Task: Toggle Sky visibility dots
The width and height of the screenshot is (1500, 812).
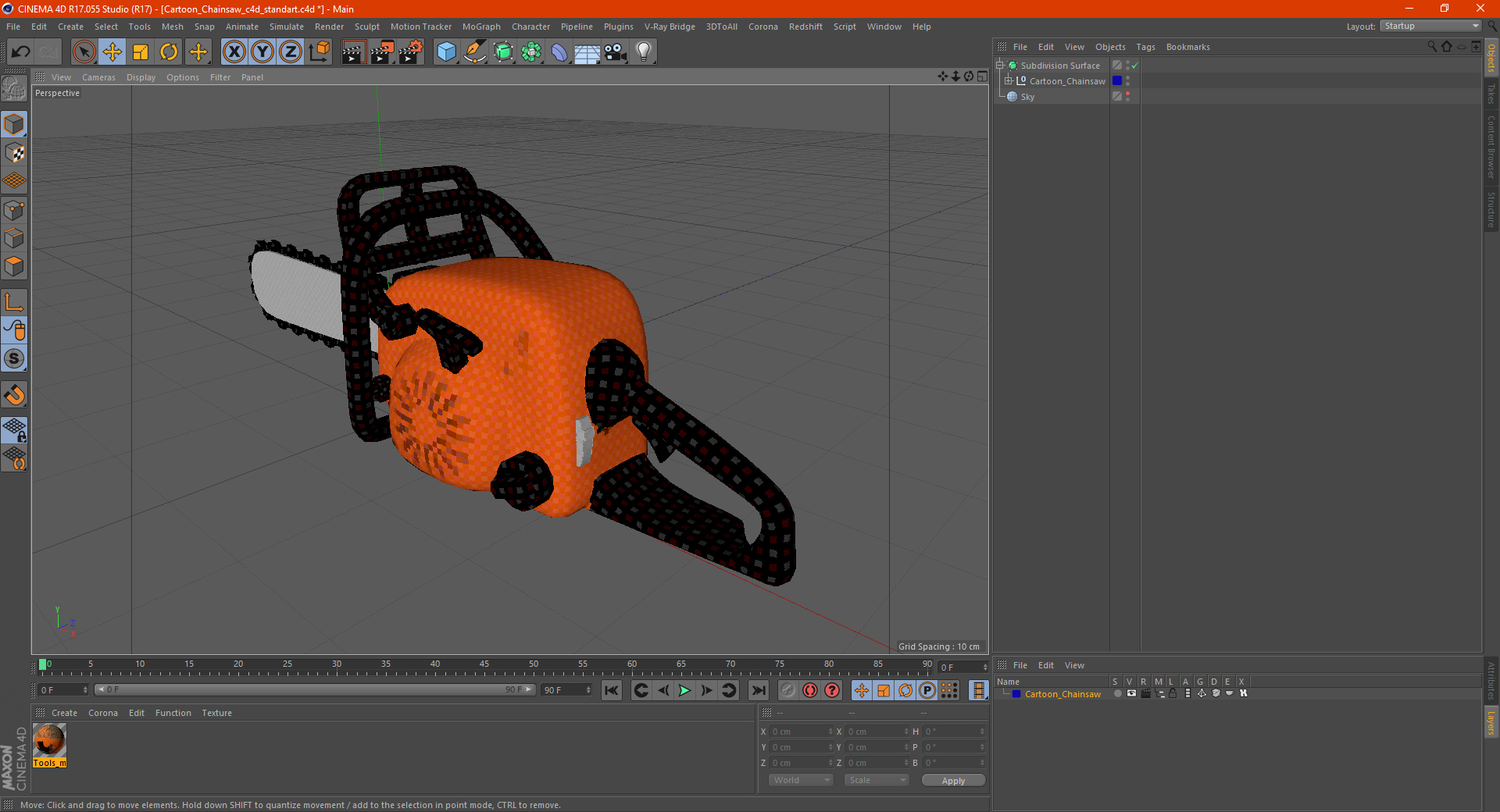Action: [x=1127, y=97]
